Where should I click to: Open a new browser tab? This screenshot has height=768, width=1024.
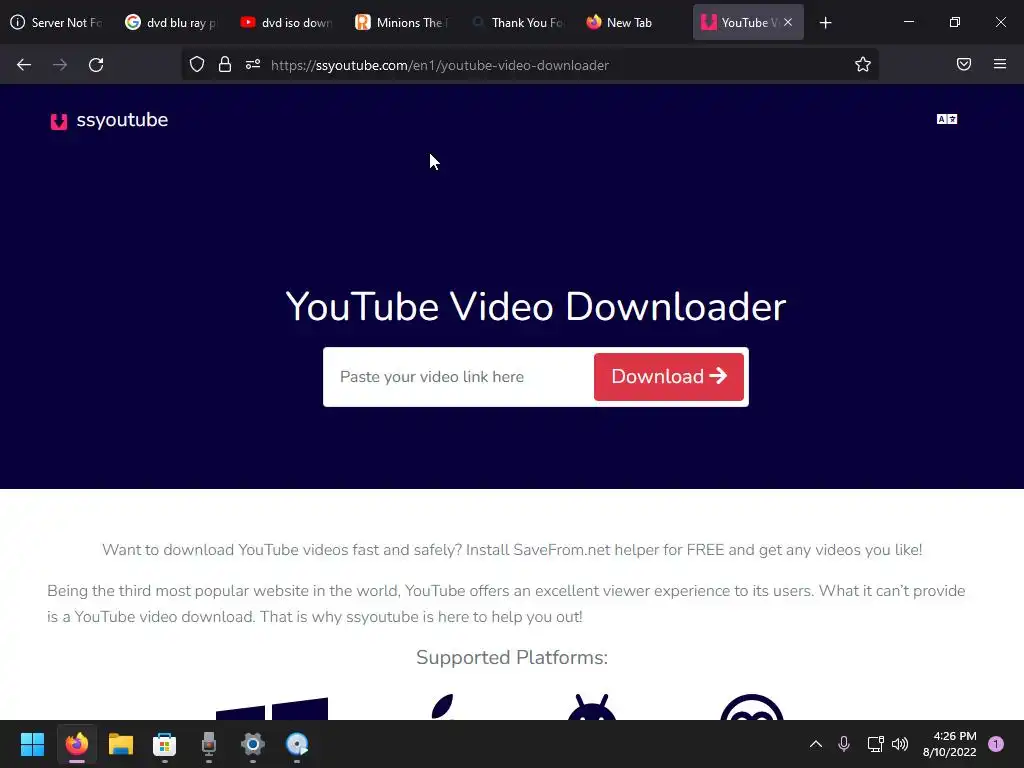click(825, 23)
